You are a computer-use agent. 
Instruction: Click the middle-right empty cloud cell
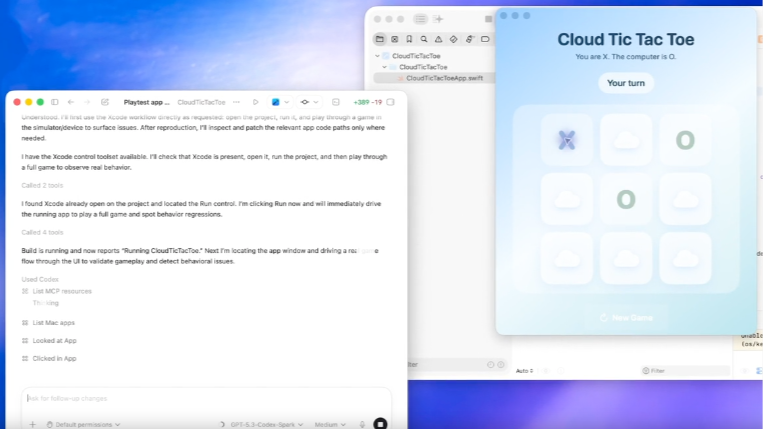point(685,199)
